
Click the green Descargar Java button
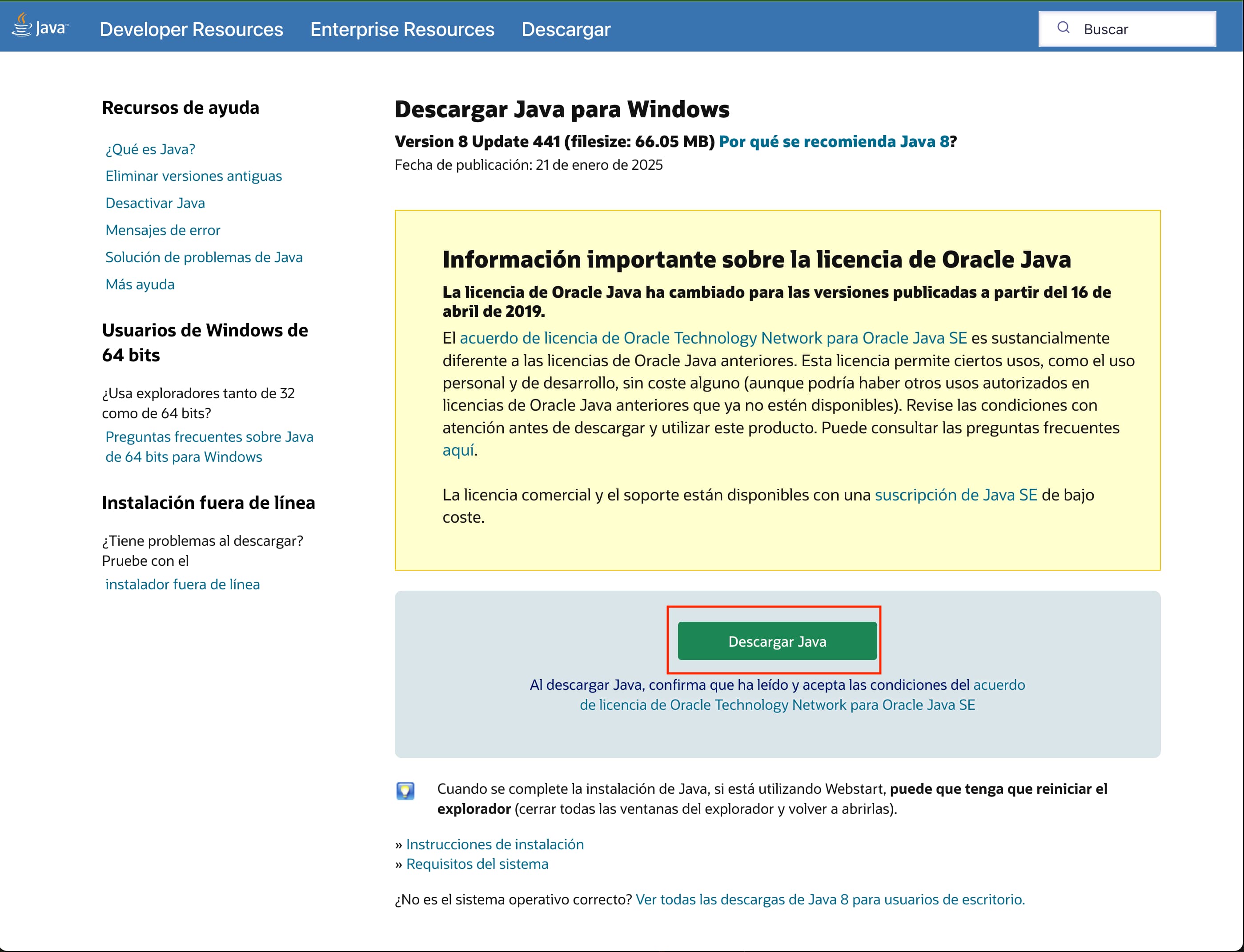tap(777, 641)
